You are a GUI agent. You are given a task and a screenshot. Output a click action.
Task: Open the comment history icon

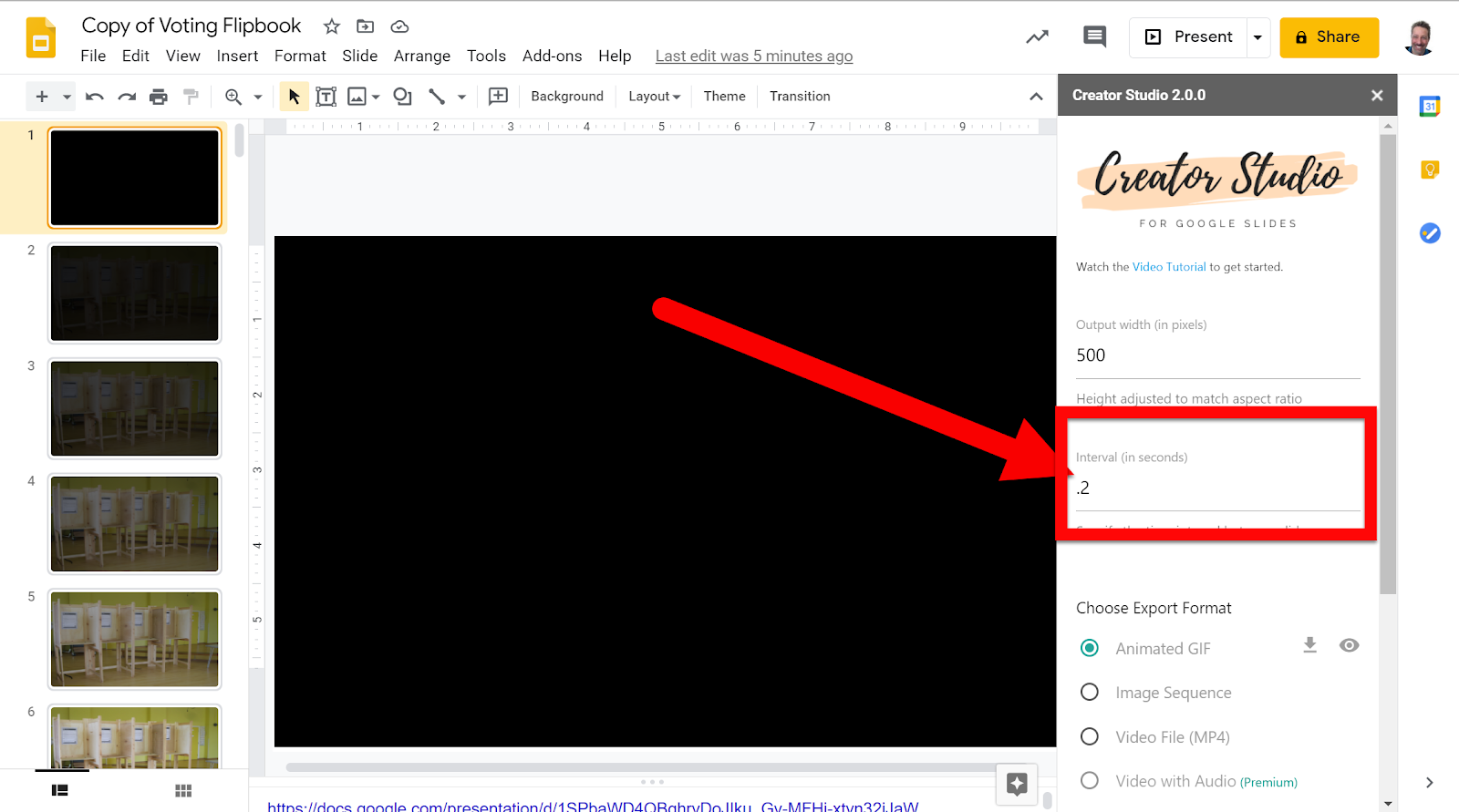pos(1094,36)
